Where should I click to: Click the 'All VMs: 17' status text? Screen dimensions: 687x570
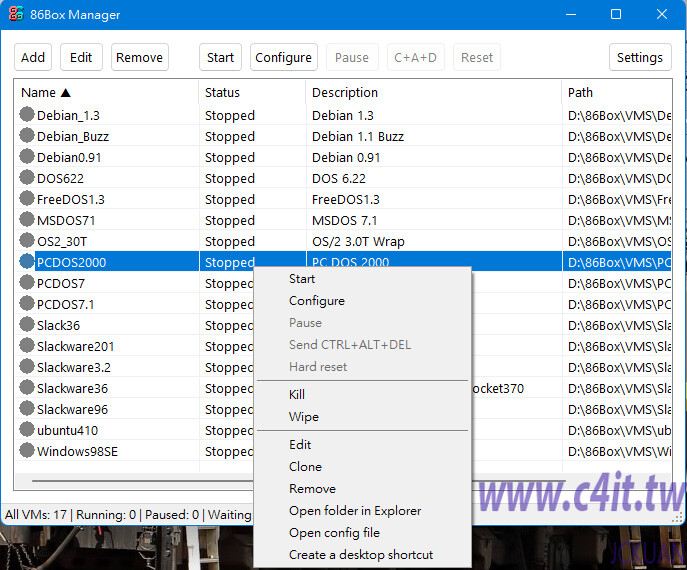pyautogui.click(x=36, y=514)
